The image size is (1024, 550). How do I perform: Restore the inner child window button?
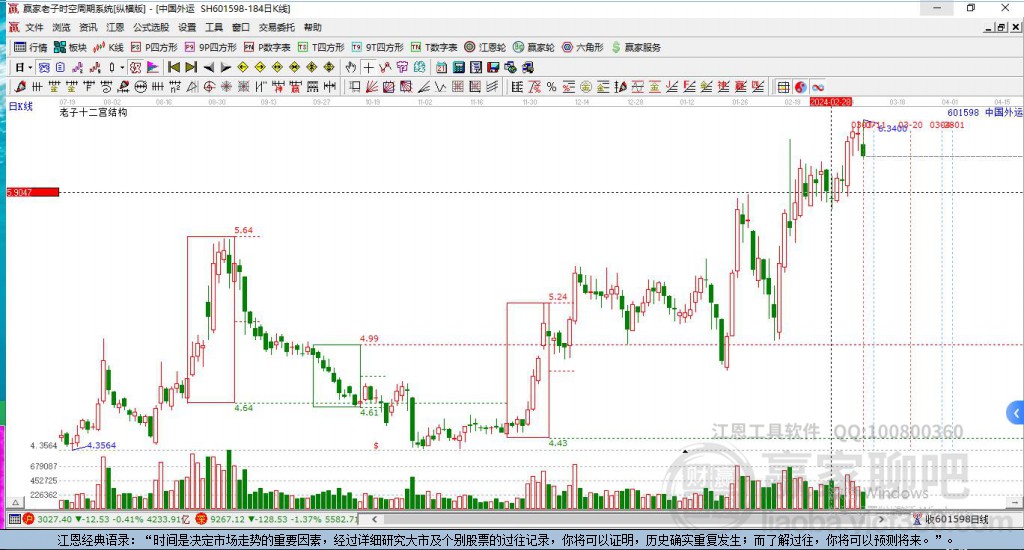click(1001, 27)
